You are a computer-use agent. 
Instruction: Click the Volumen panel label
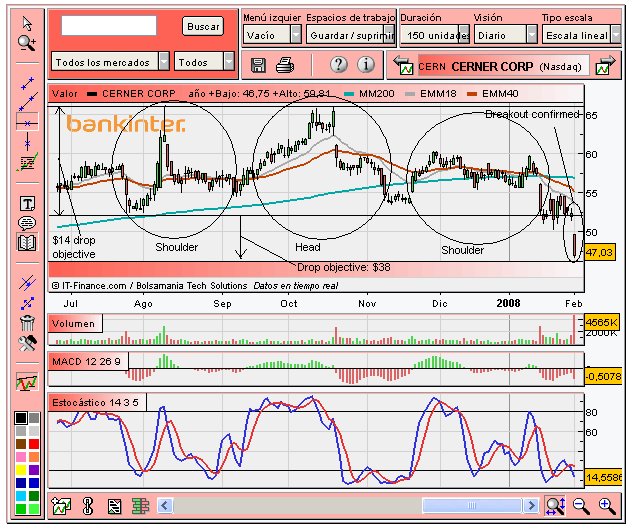(x=73, y=323)
